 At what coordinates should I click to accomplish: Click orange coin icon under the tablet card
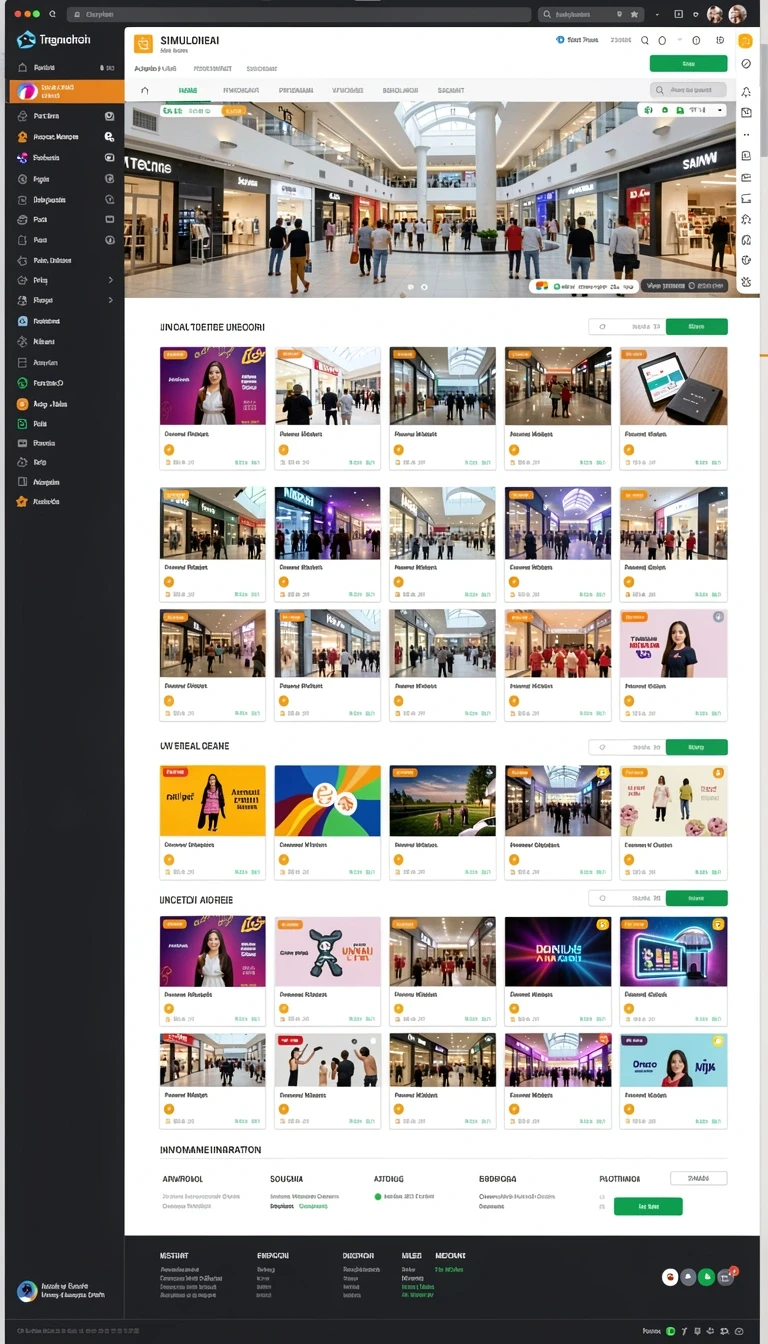coord(629,451)
